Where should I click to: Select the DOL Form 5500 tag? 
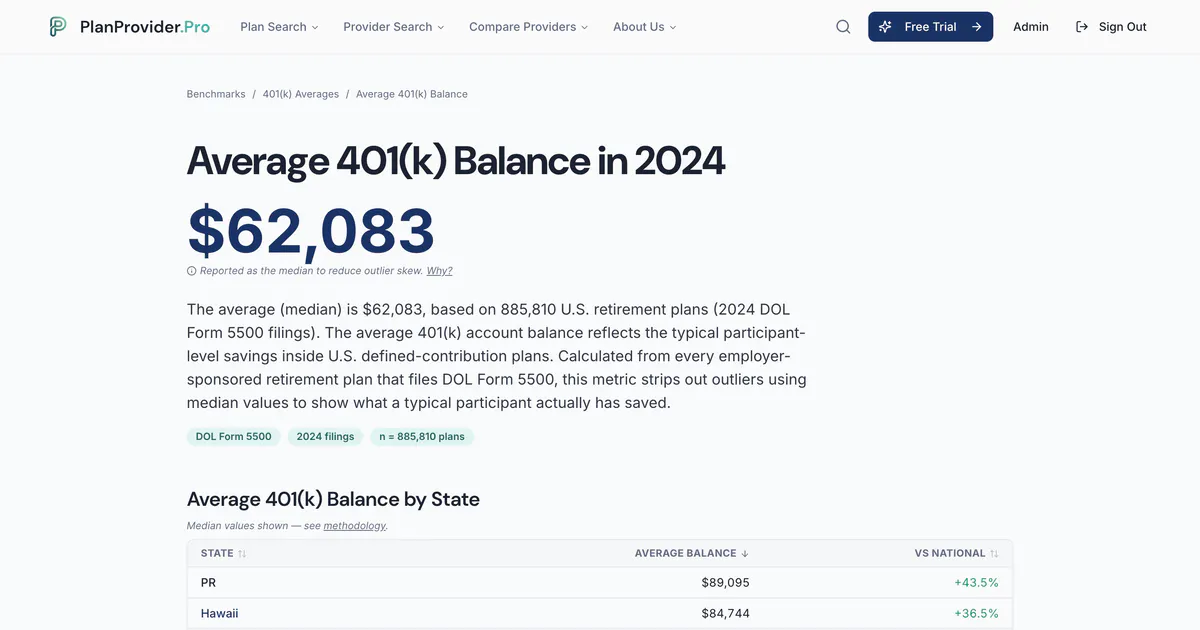pyautogui.click(x=233, y=436)
